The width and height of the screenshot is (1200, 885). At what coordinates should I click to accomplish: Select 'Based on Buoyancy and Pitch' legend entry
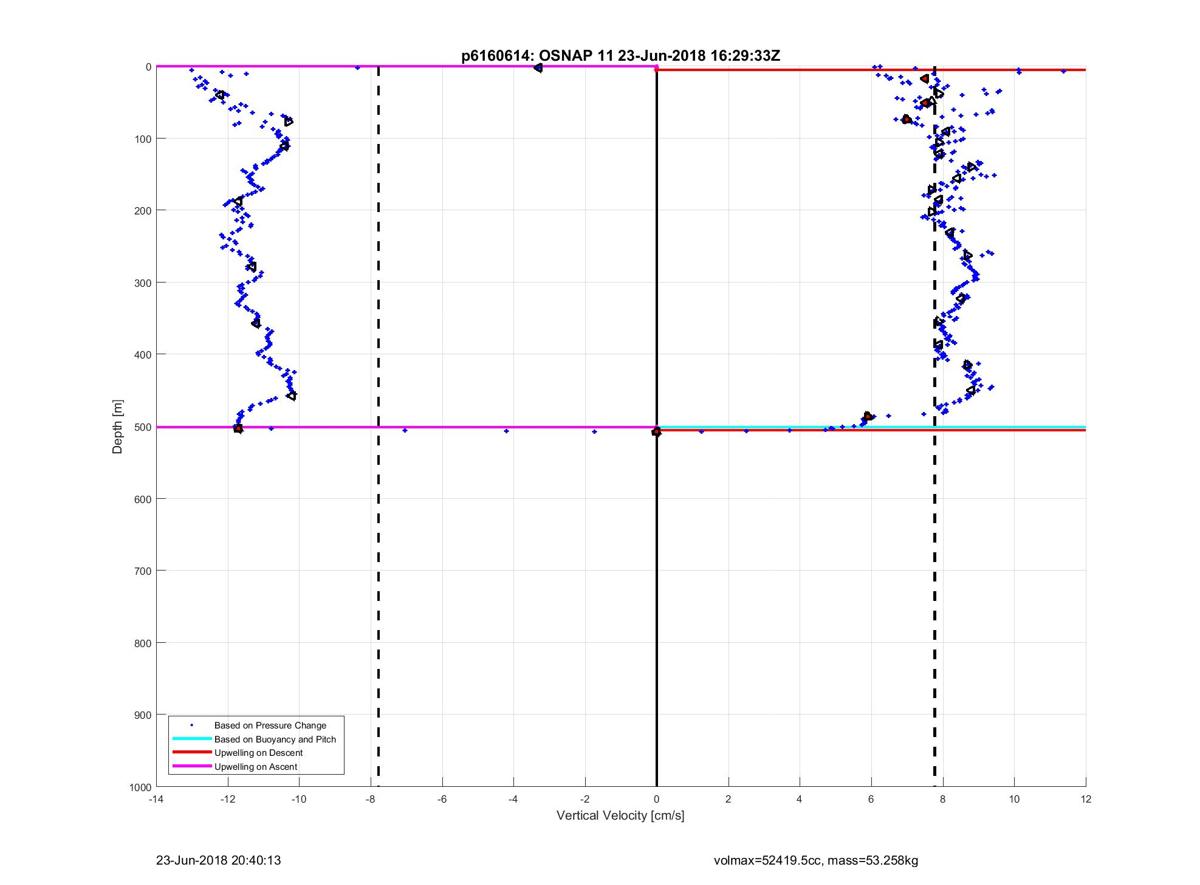coord(275,738)
